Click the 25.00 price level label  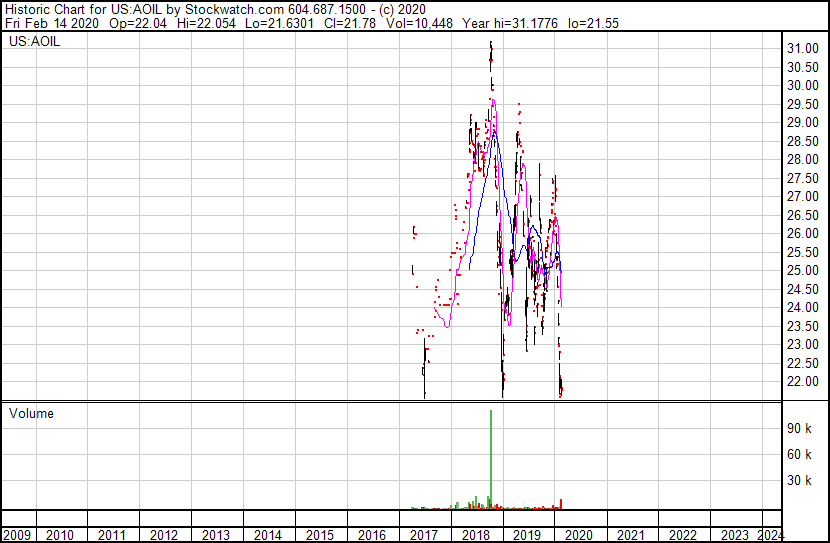pos(805,270)
